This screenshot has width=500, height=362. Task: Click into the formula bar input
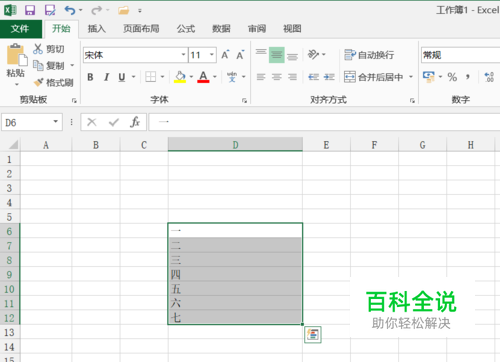[323, 122]
